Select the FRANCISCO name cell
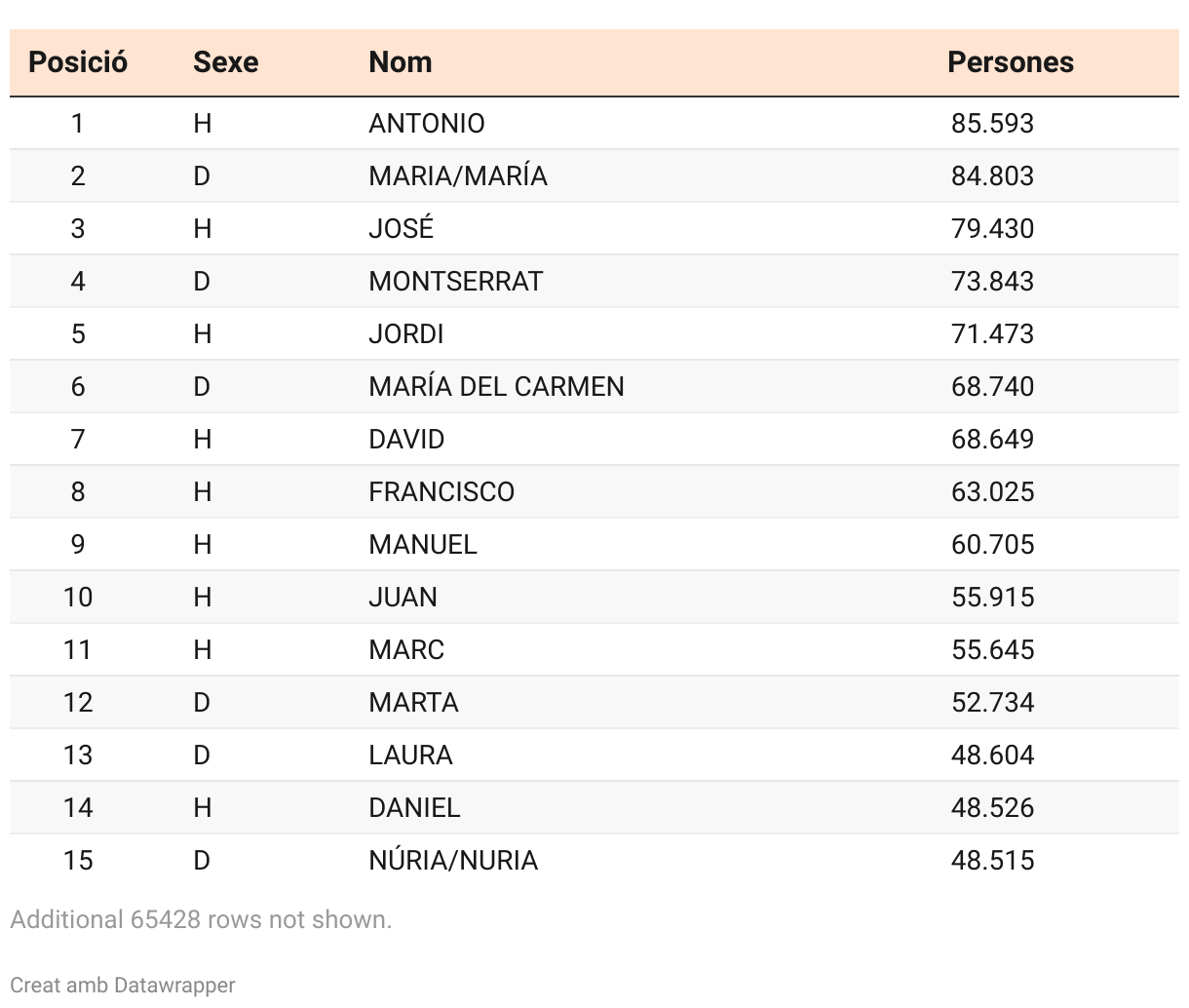The height and width of the screenshot is (1008, 1189). point(441,492)
